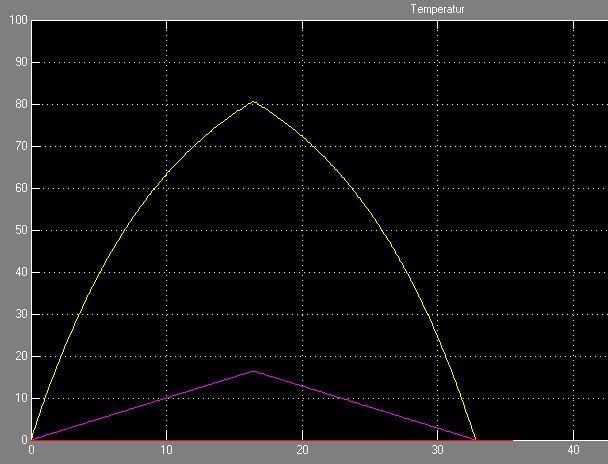This screenshot has width=608, height=464.
Task: Click the y-axis tick label 30
Action: coord(17,314)
